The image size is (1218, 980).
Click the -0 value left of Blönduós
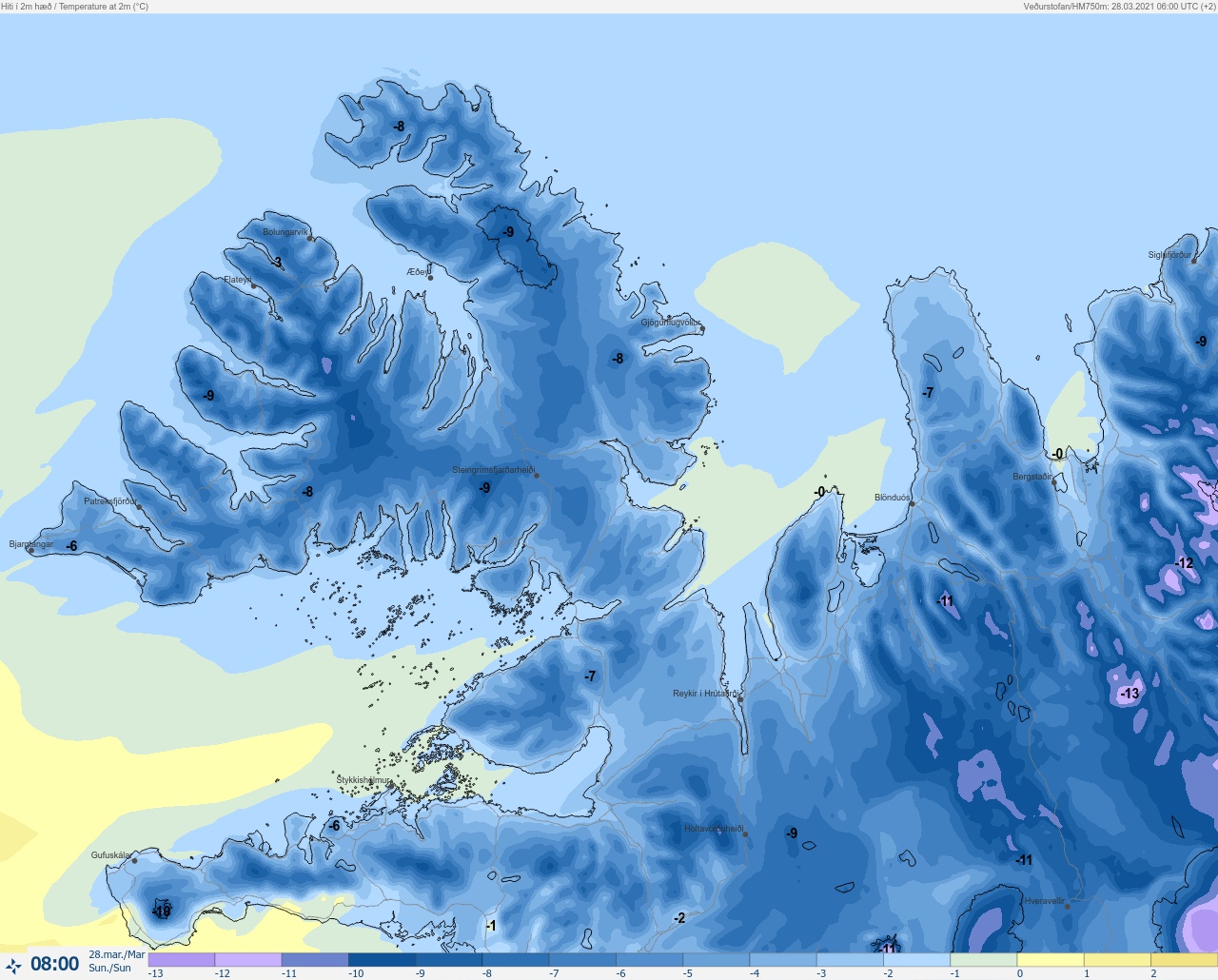(x=820, y=492)
